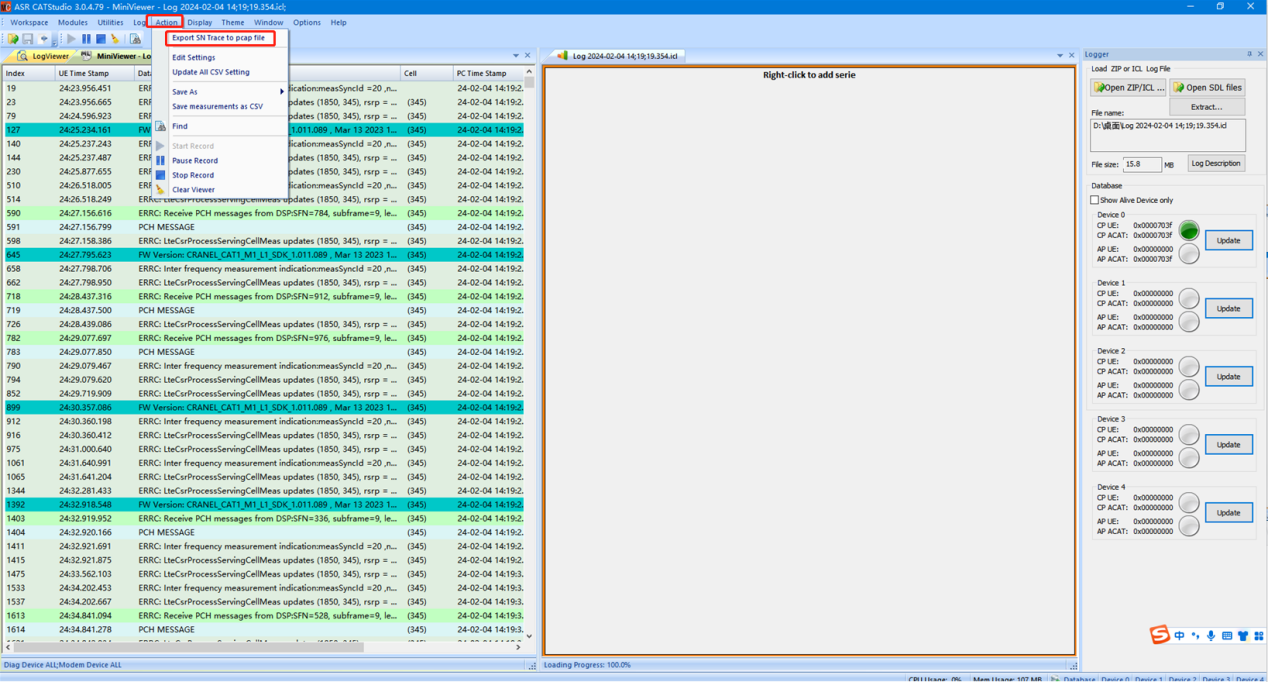
Task: Enable Show Alive Device only checkbox
Action: [x=1095, y=200]
